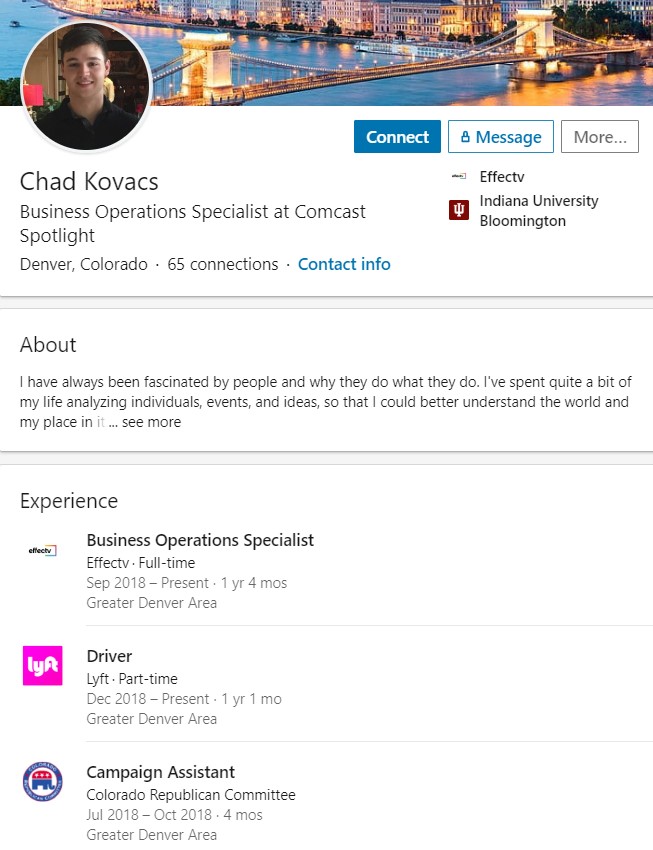
Task: Open the Driver position entry
Action: point(109,656)
